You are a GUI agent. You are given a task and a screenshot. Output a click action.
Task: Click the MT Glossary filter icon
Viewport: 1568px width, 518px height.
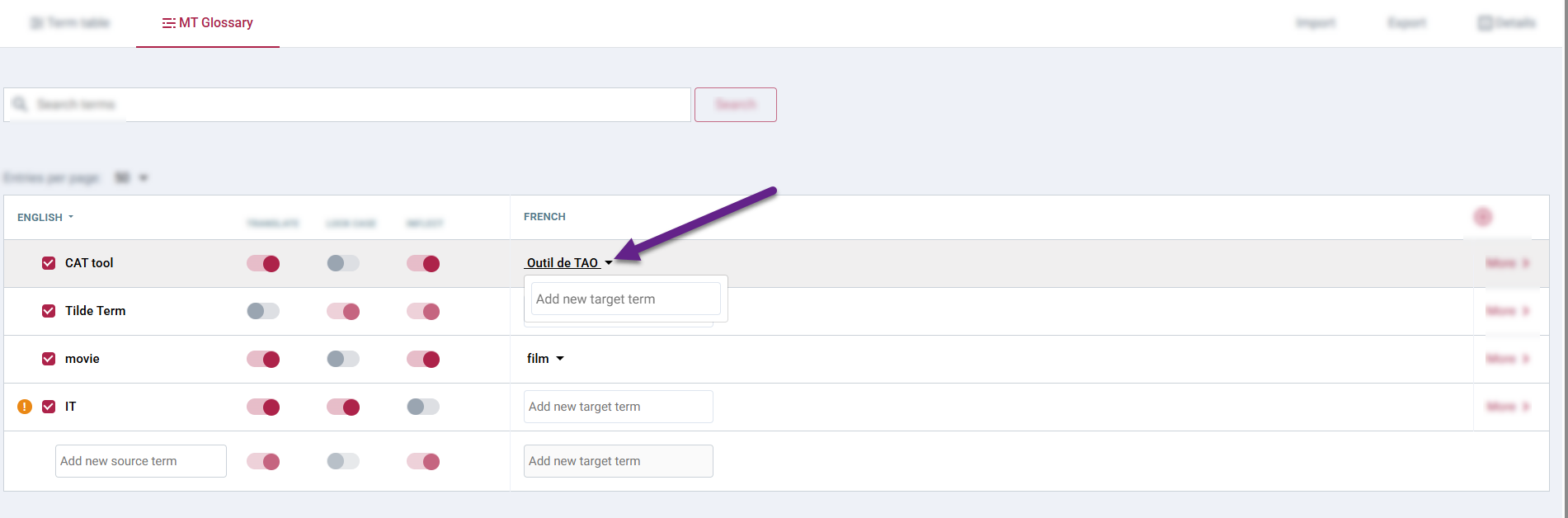pyautogui.click(x=168, y=22)
